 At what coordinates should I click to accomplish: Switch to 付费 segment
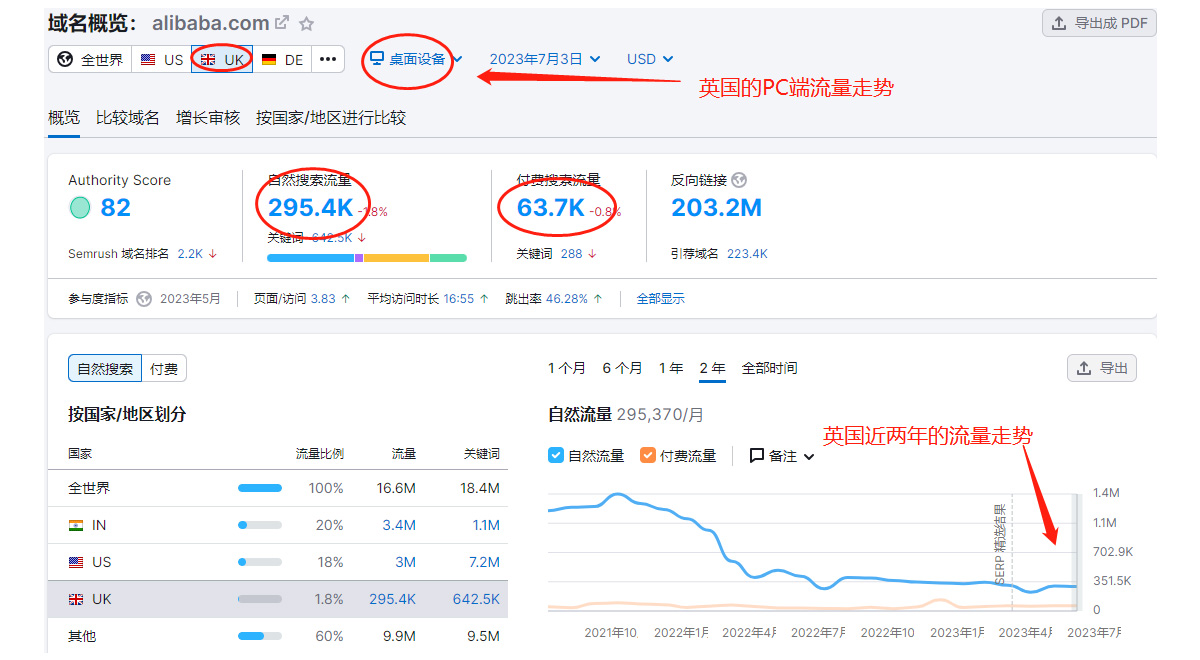pos(164,369)
